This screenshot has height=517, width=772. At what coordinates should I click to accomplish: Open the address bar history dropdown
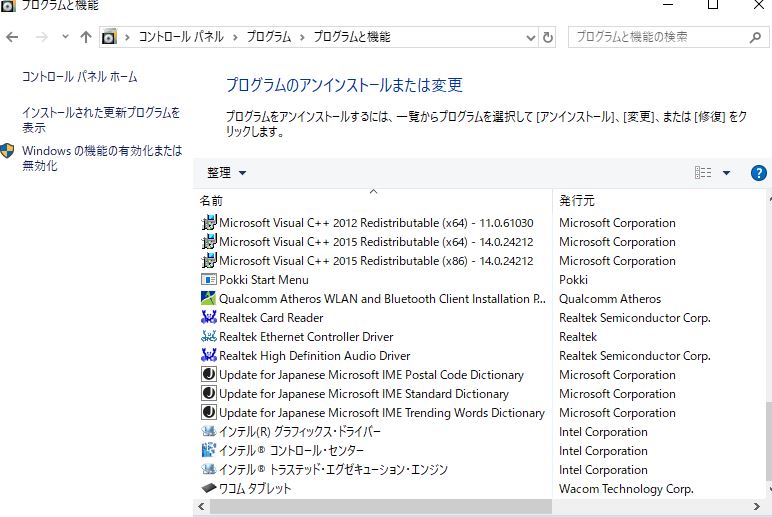coord(529,37)
